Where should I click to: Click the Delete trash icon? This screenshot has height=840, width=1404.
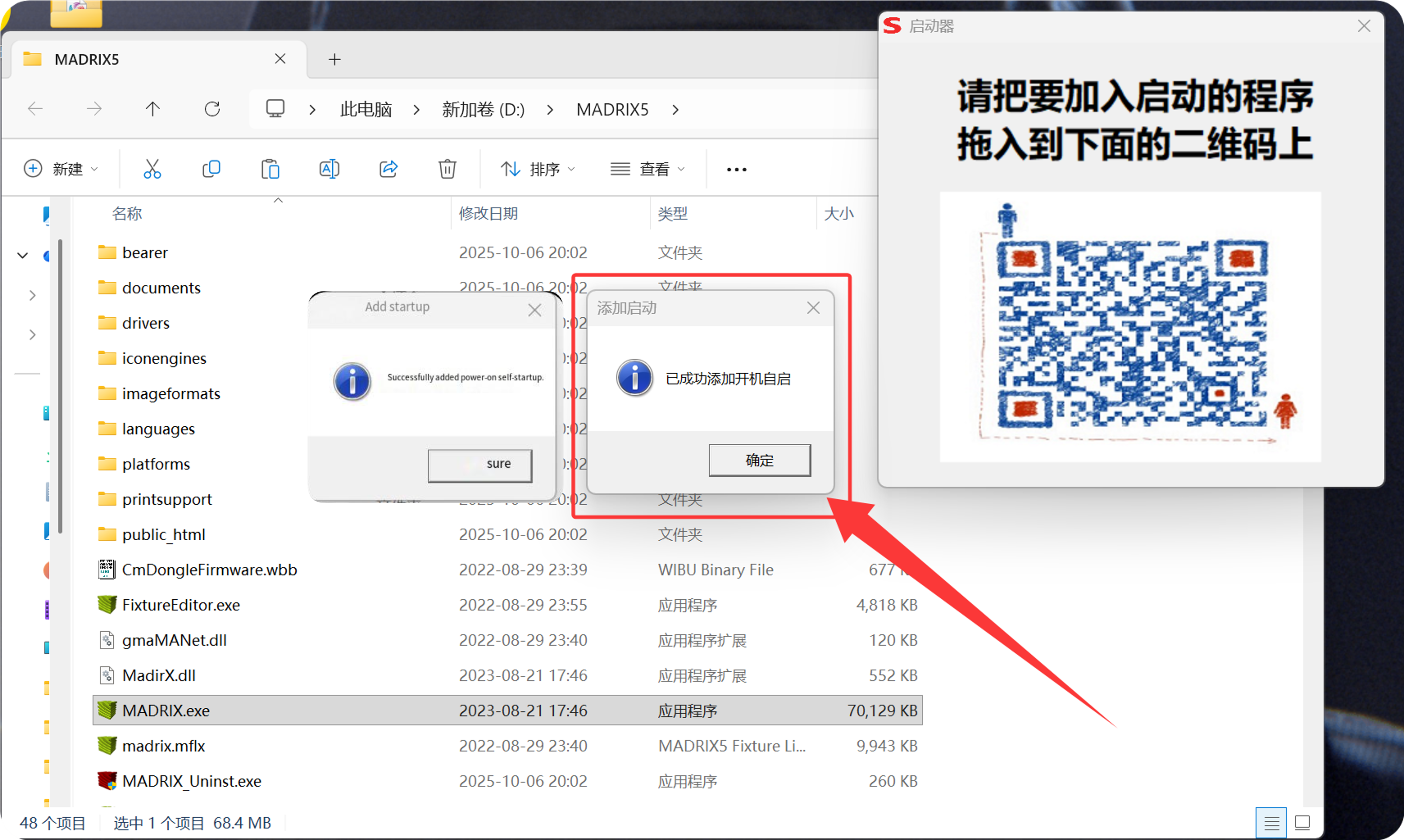447,169
